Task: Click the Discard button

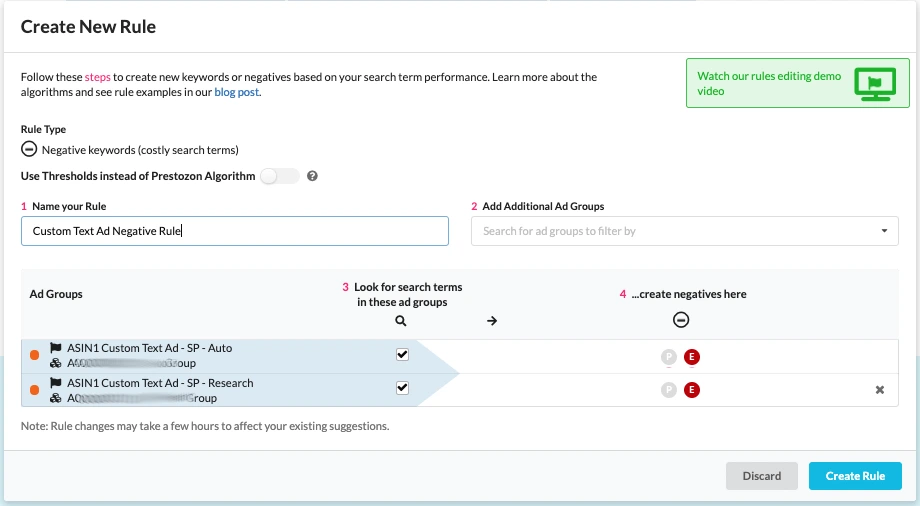Action: coord(761,476)
